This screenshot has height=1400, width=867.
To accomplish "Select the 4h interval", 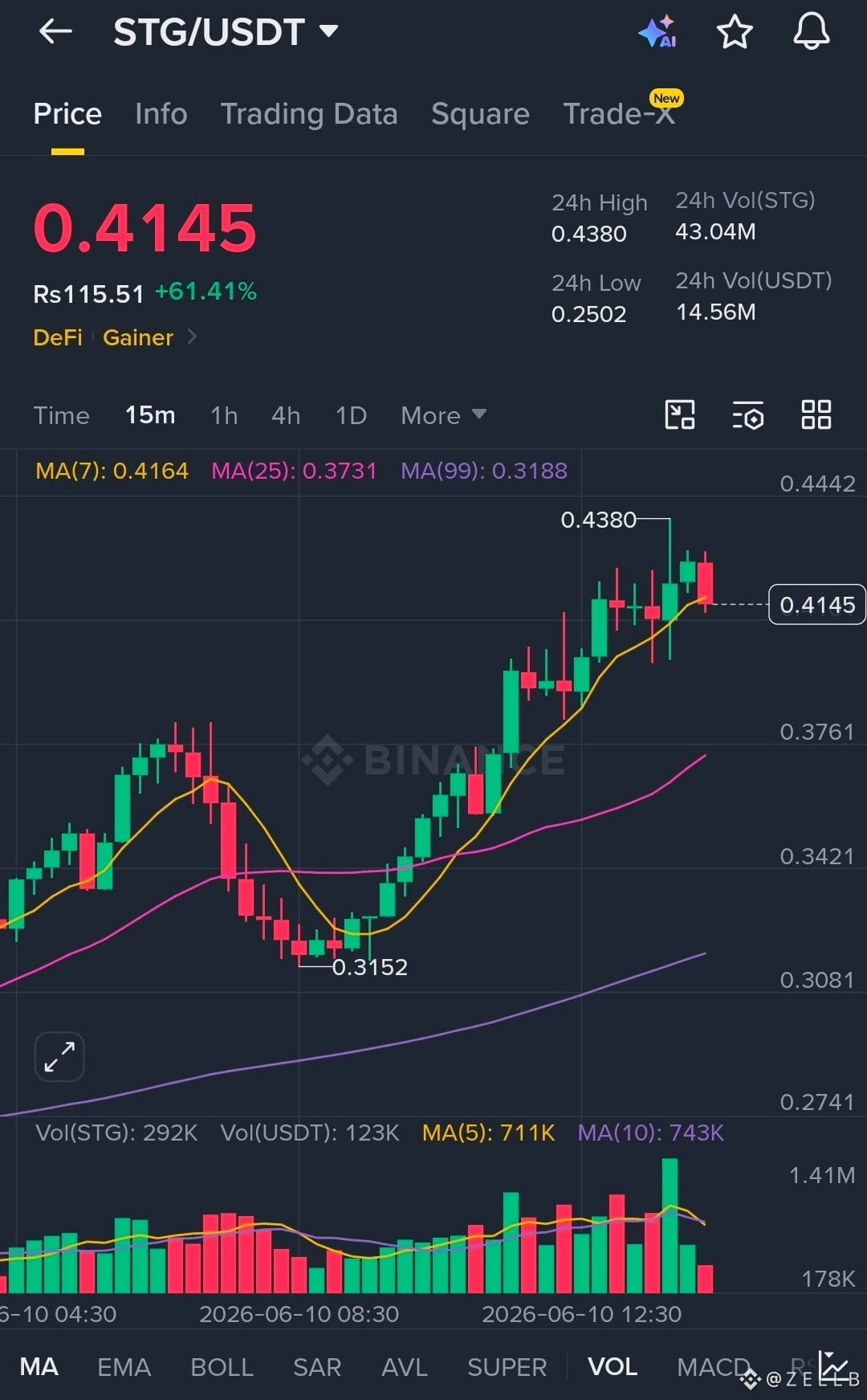I will point(286,415).
